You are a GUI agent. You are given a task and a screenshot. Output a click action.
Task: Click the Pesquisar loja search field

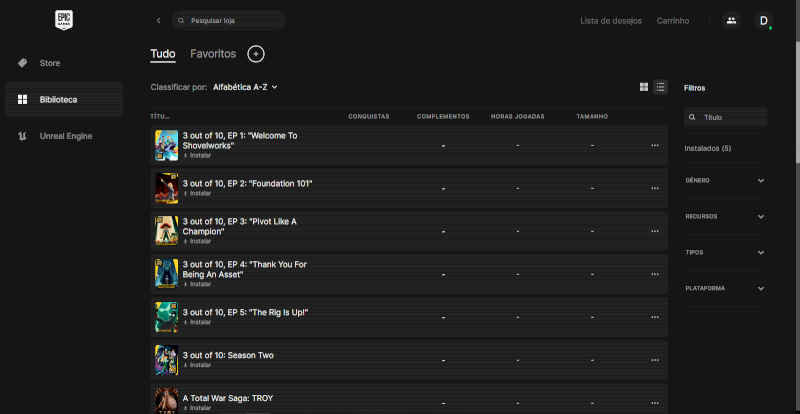coord(229,21)
